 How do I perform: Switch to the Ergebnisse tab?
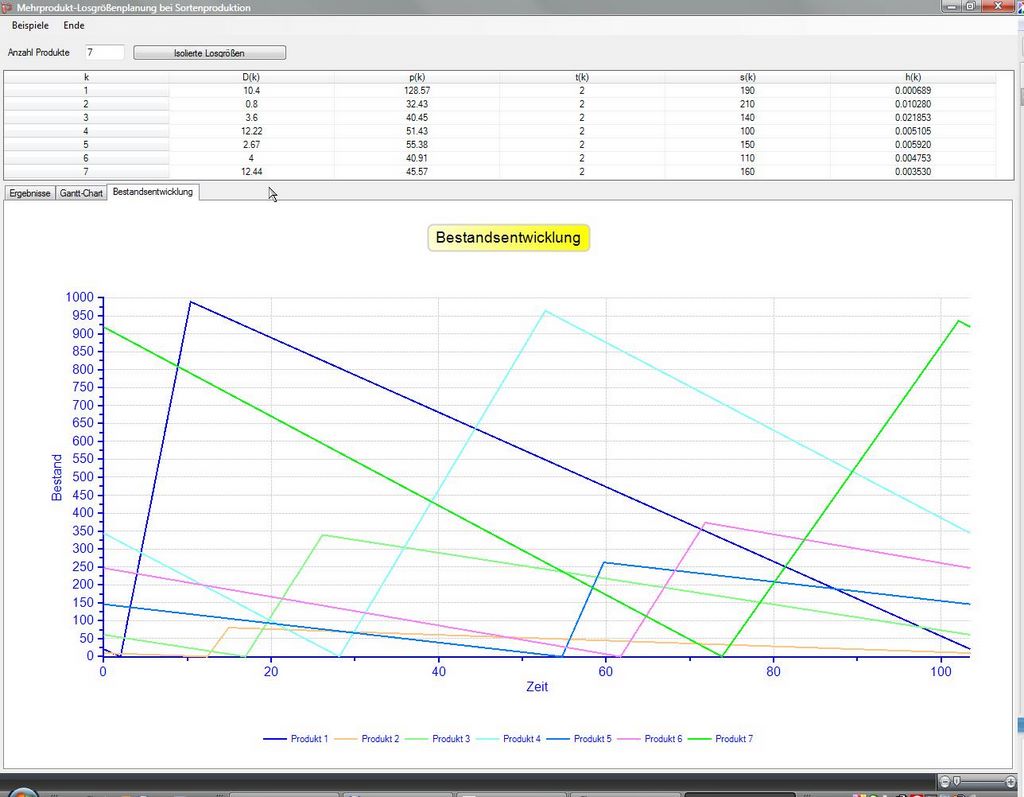coord(30,193)
